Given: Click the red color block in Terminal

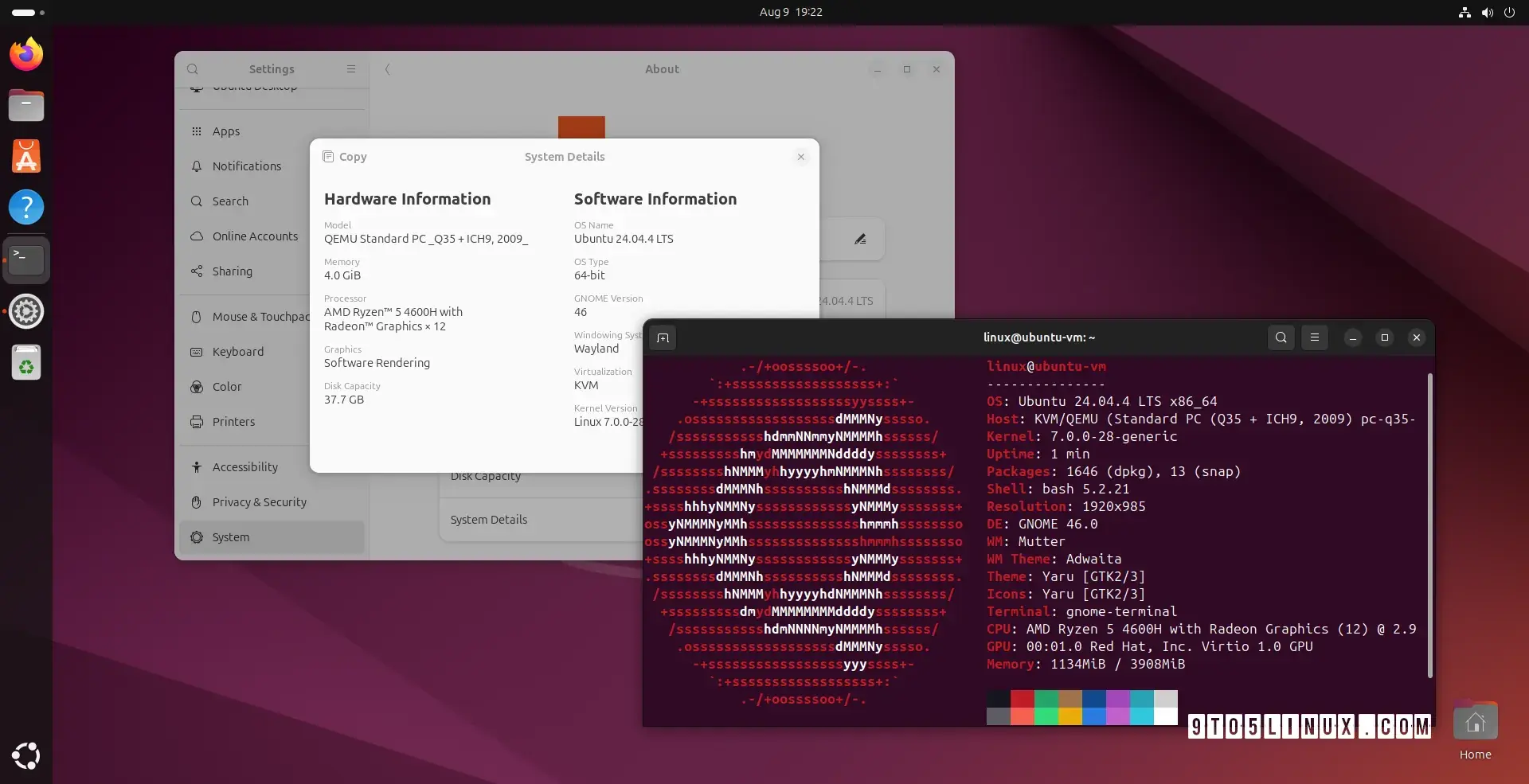Looking at the screenshot, I should click(x=1023, y=699).
